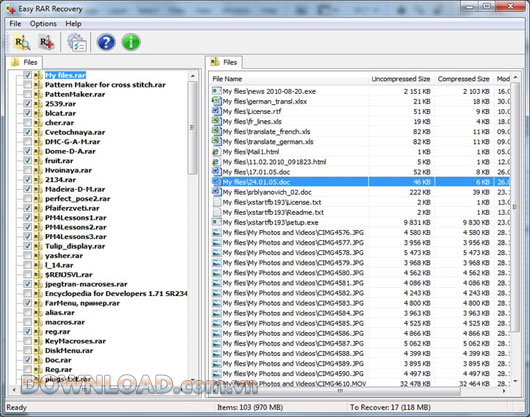Check the Hvoinaya.rar checkbox

28,170
